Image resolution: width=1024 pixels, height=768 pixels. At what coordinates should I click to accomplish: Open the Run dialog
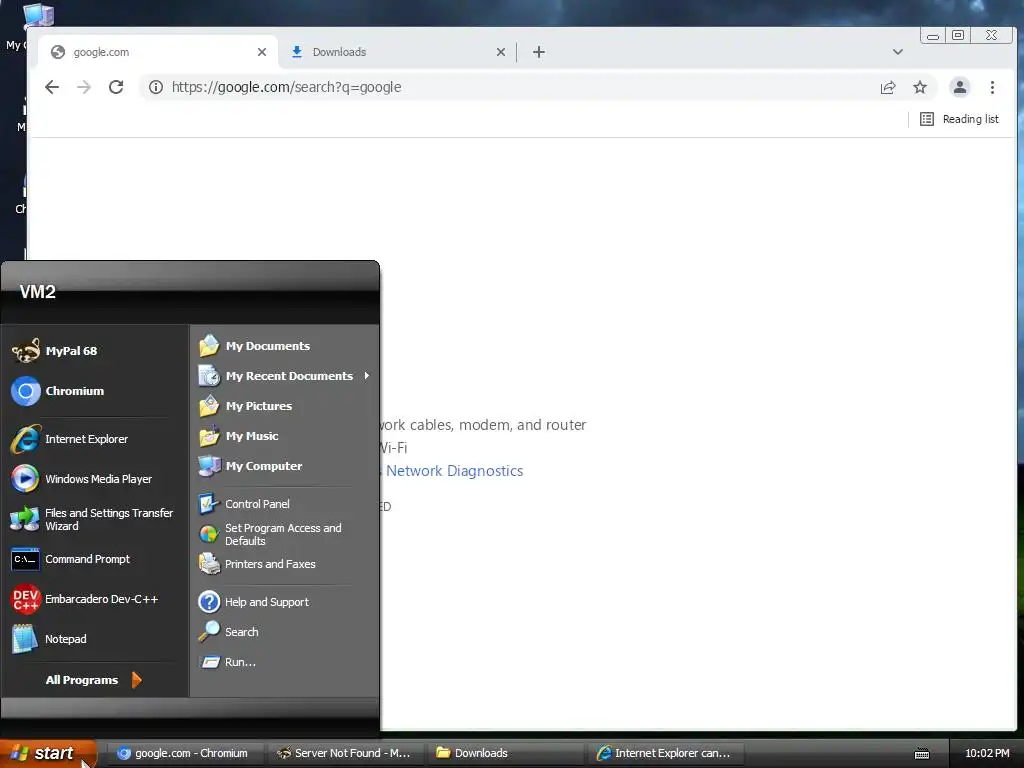(227, 662)
